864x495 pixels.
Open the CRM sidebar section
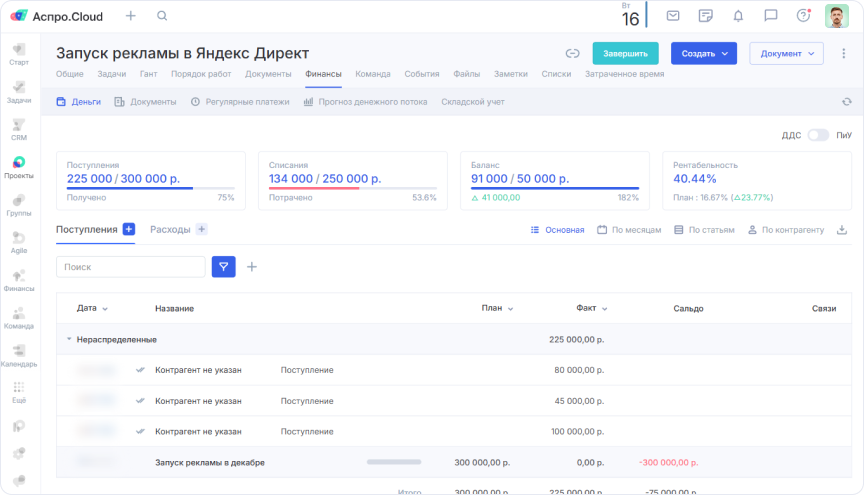19,130
